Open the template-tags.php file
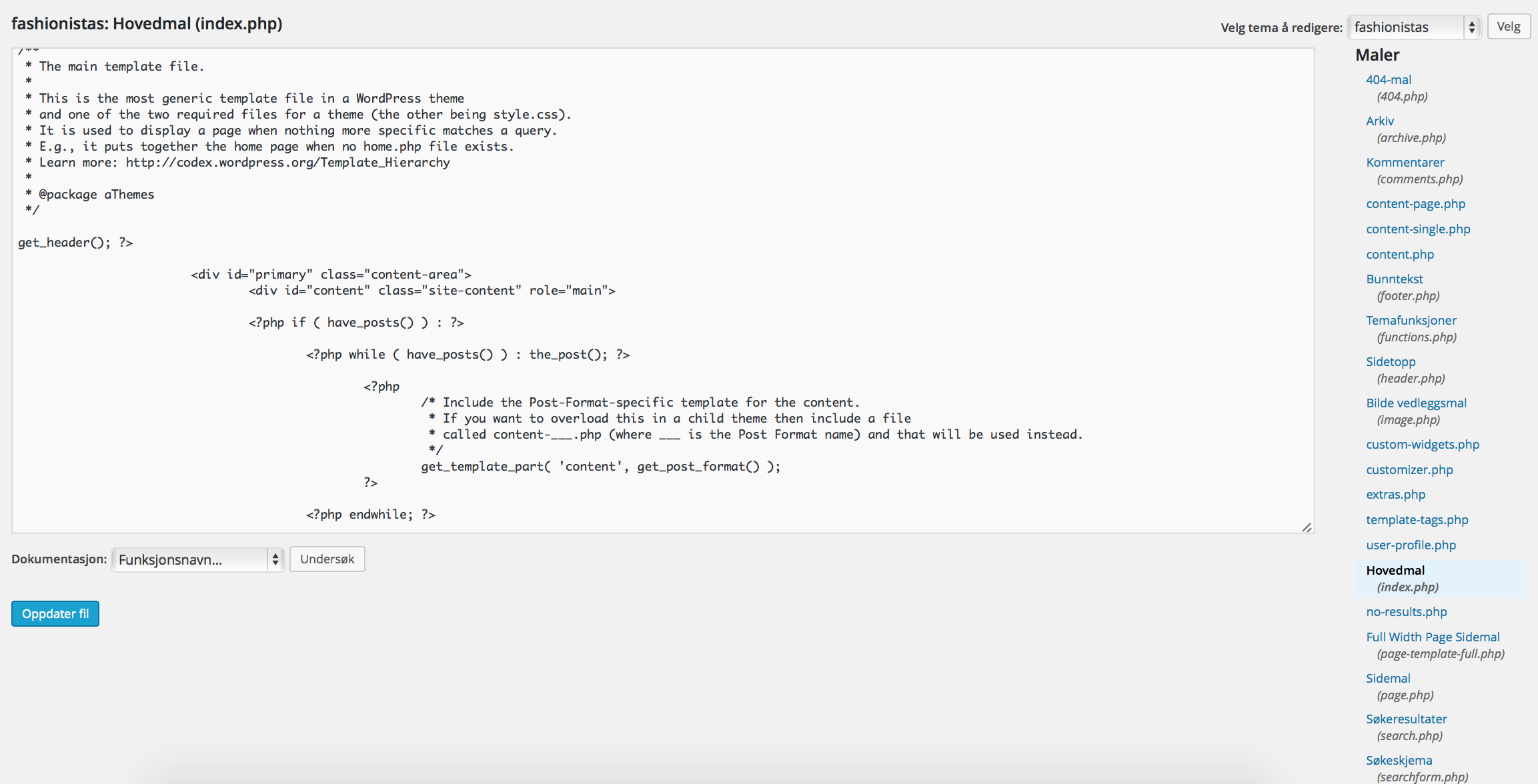 1417,520
